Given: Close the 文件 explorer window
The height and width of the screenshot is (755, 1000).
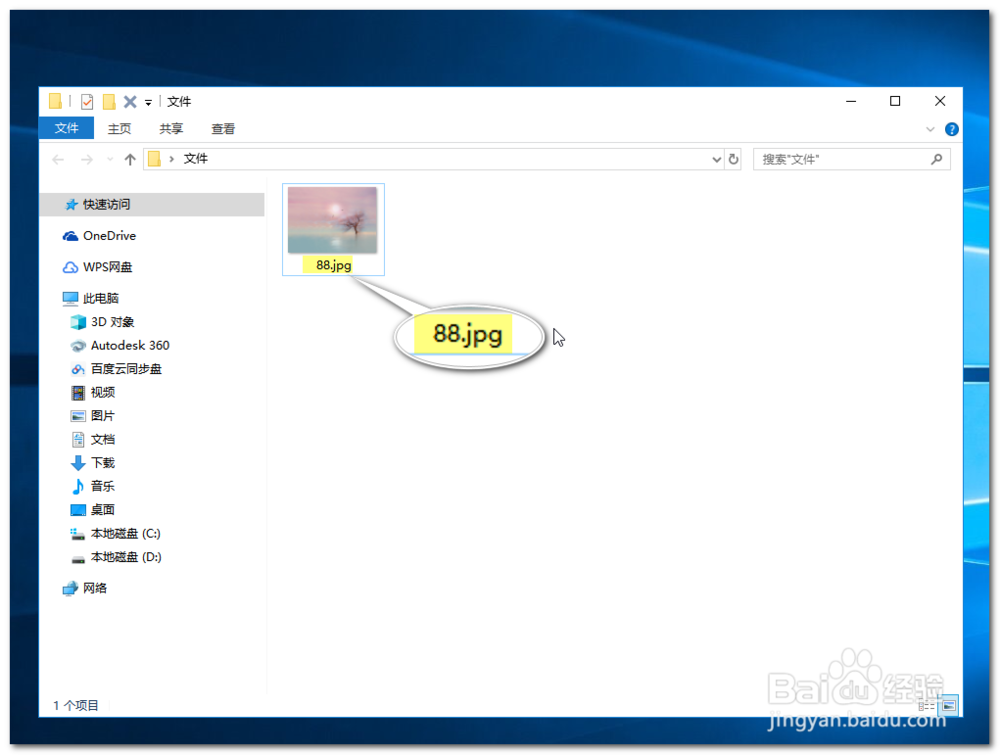Looking at the screenshot, I should [x=939, y=101].
